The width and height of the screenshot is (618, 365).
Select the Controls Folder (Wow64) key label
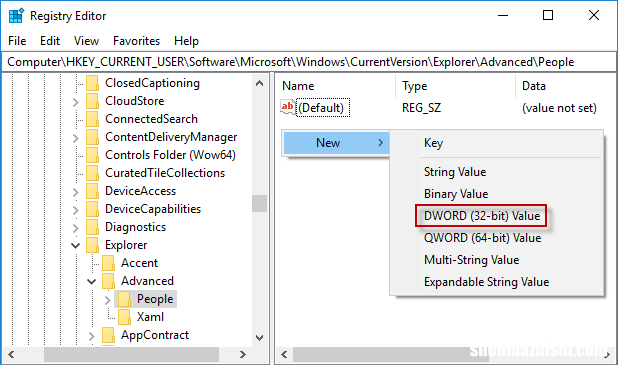click(170, 155)
